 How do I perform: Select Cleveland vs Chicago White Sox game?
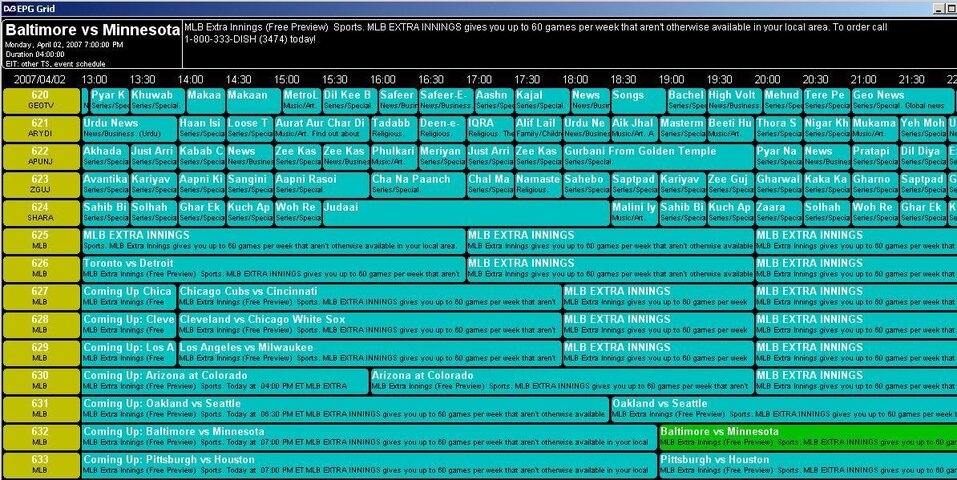point(370,325)
